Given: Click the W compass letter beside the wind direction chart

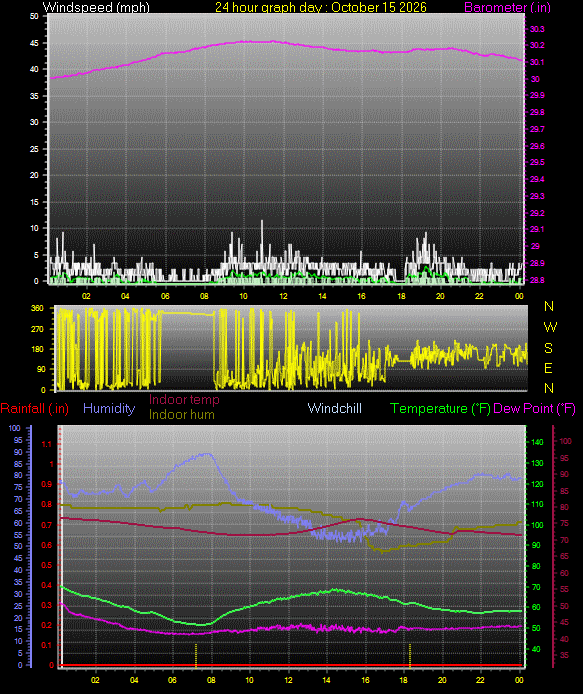Looking at the screenshot, I should (550, 327).
